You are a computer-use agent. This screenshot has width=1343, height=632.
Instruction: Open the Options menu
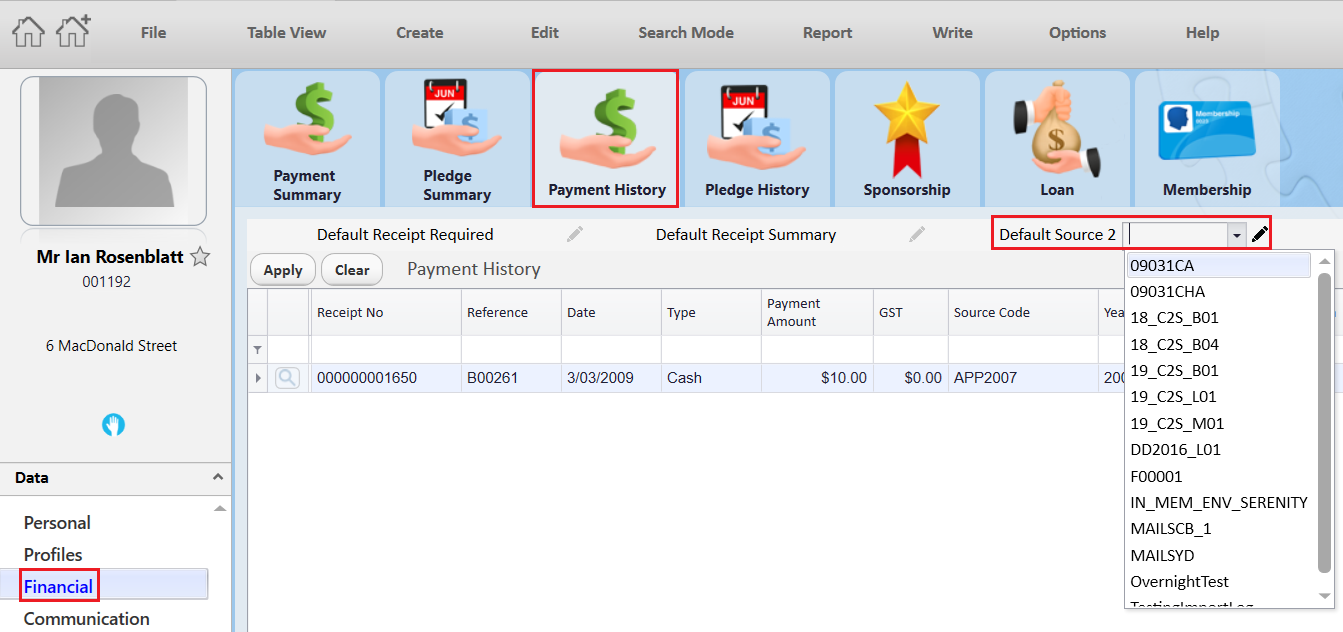point(1078,32)
